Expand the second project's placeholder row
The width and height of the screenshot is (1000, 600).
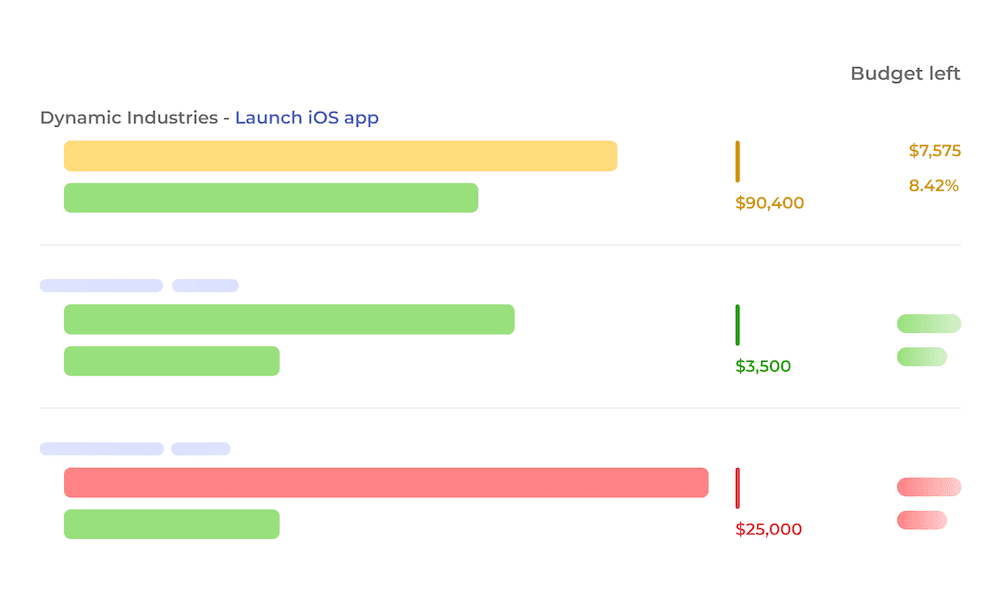coord(100,284)
